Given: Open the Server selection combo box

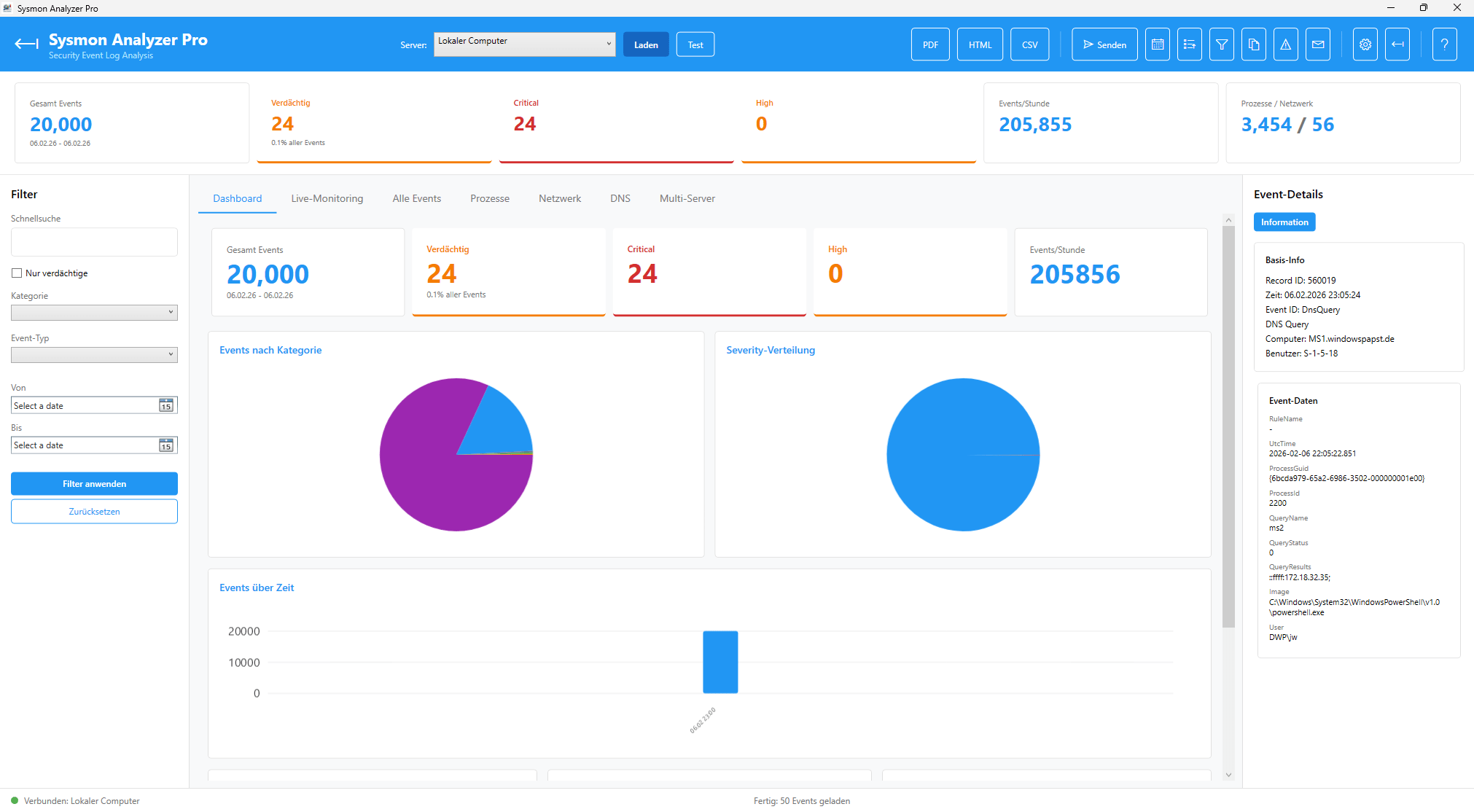Looking at the screenshot, I should tap(524, 44).
